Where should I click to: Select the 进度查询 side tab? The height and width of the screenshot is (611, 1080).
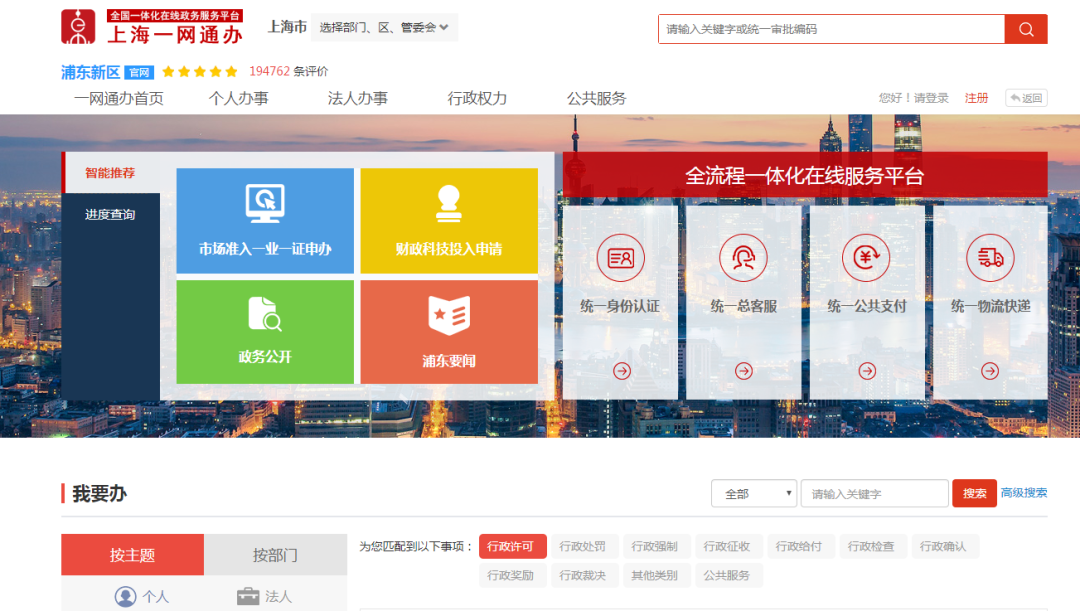point(110,215)
